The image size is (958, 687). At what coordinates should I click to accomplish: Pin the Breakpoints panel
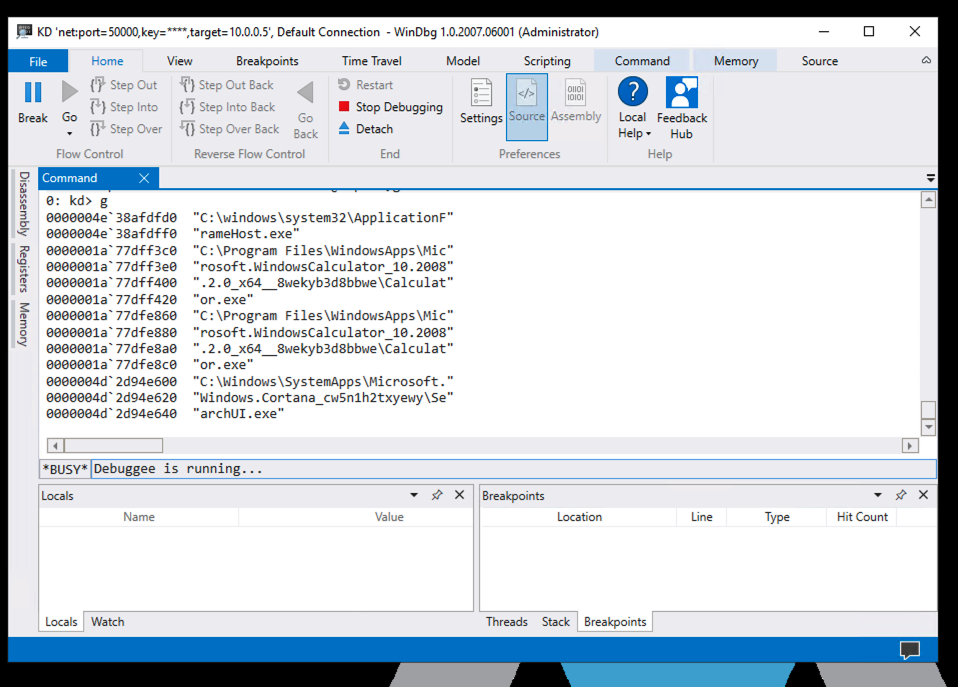coord(901,495)
